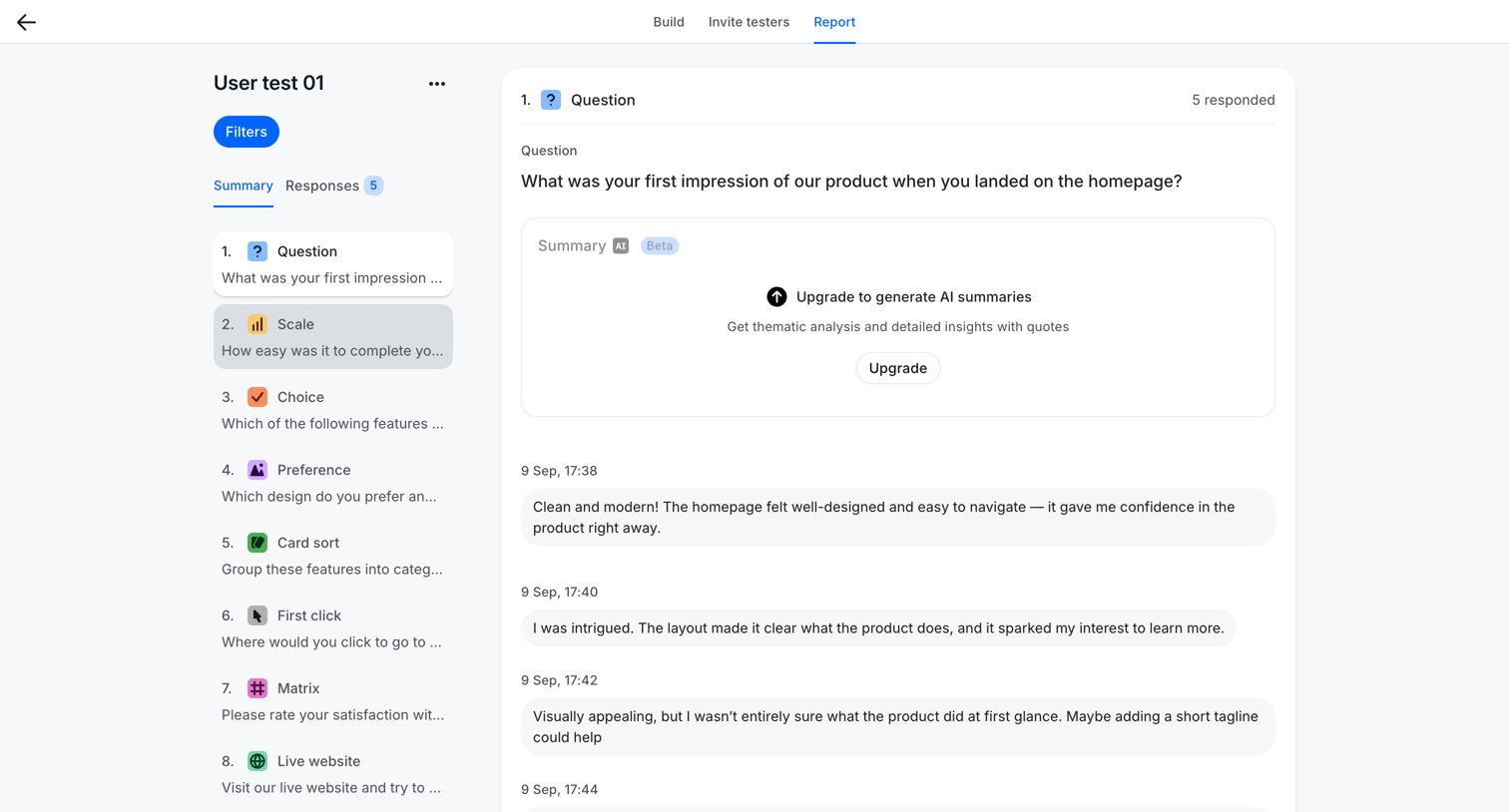Click the '9 Sep, 17:44' timestamp
The width and height of the screenshot is (1509, 812).
click(559, 789)
